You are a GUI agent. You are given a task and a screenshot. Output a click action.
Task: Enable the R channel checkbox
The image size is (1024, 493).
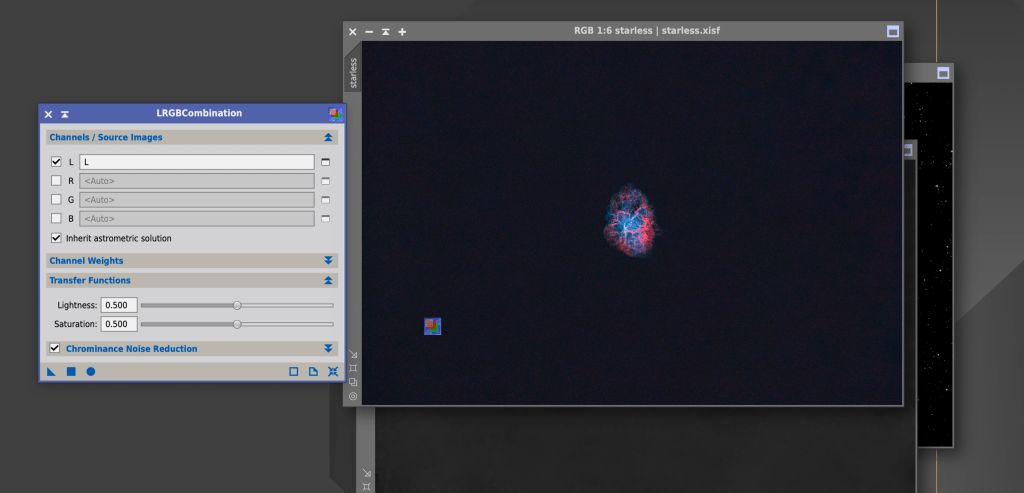pos(56,181)
